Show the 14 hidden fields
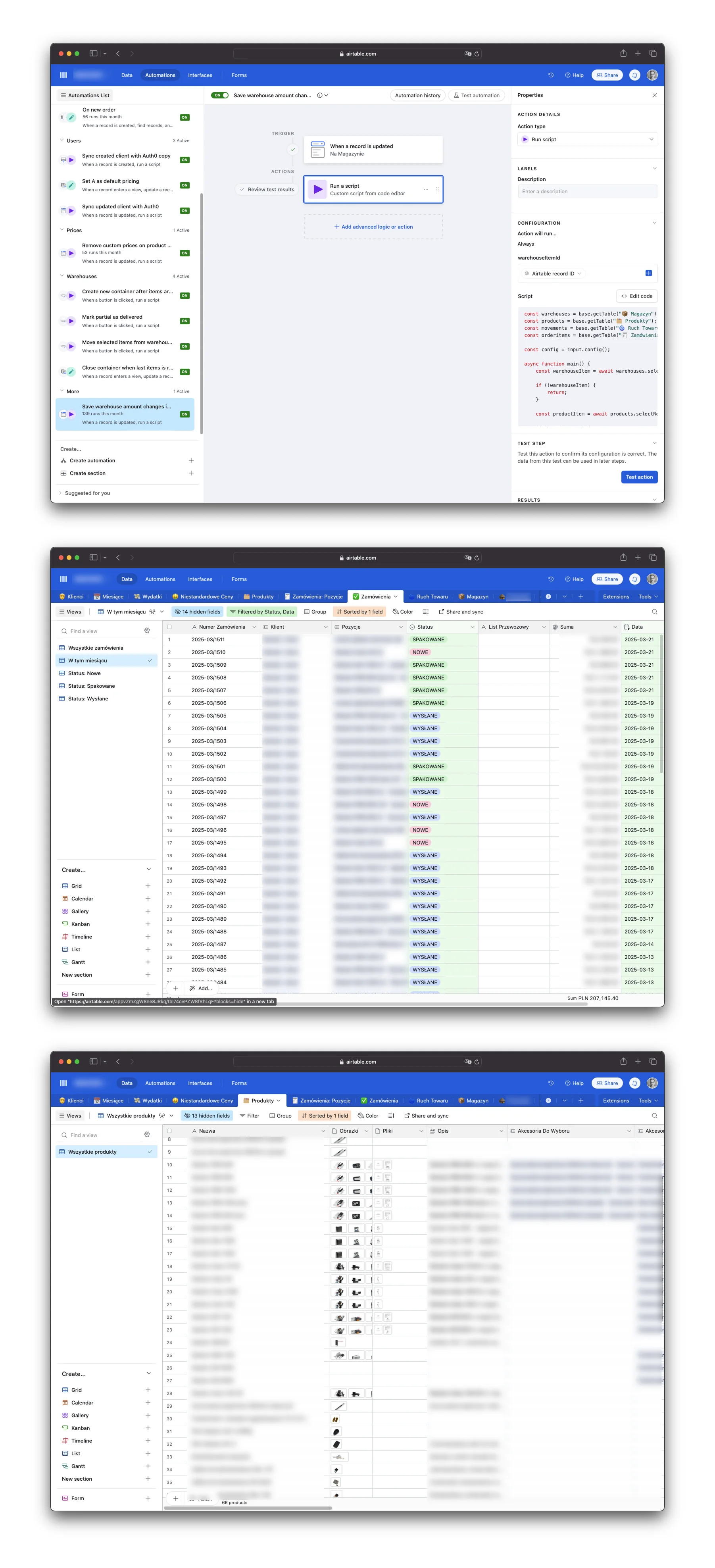This screenshot has height=1568, width=715. 197,612
